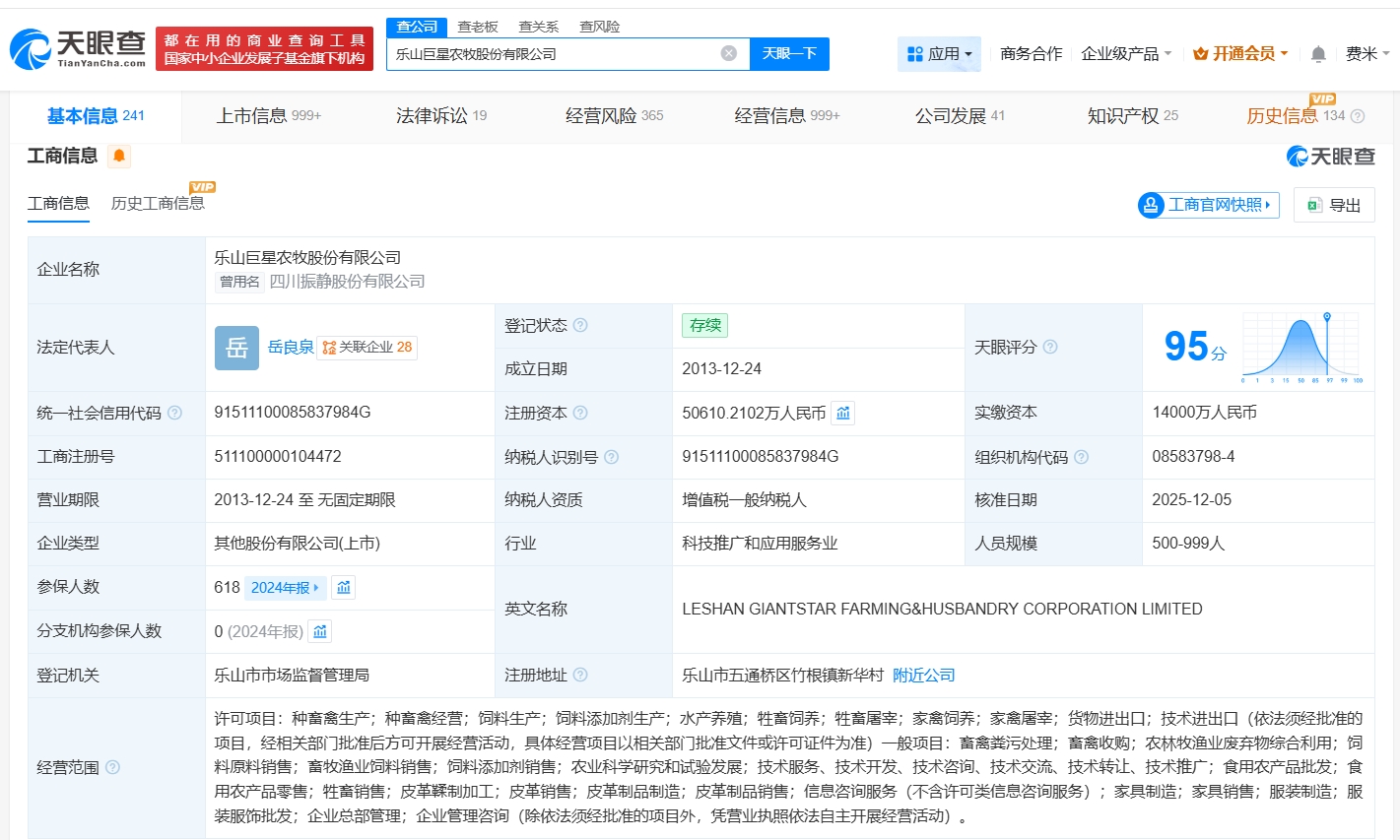The width and height of the screenshot is (1400, 840).
Task: Click the chart icon next to 注册资本 amount
Action: (842, 413)
